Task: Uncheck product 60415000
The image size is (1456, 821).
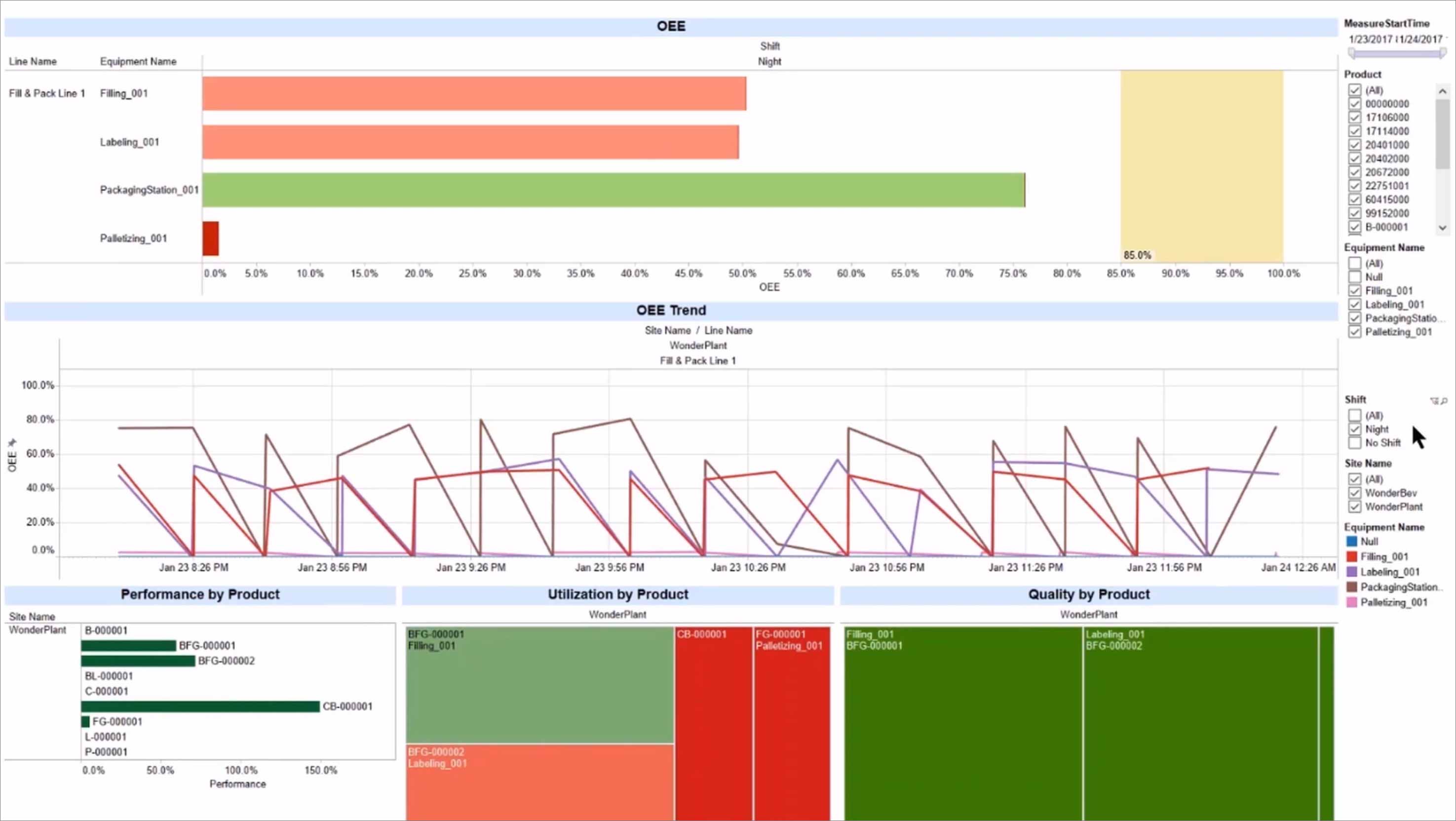Action: click(1354, 199)
